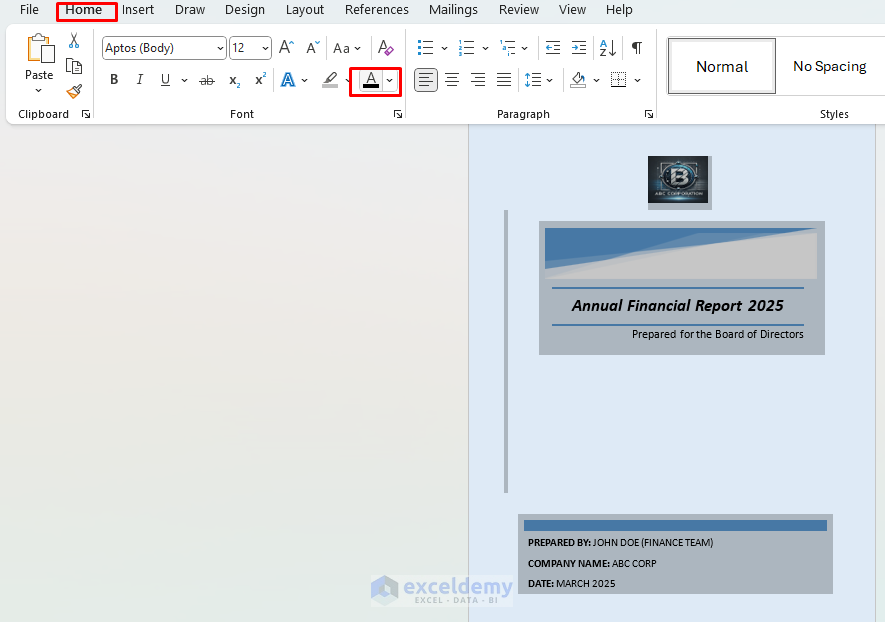Click the Borders grid icon
This screenshot has height=622, width=885.
point(619,80)
